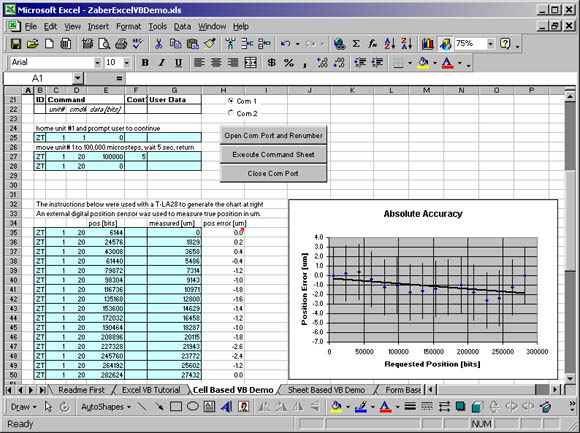Image resolution: width=580 pixels, height=433 pixels.
Task: Insert WordArt from the drawing toolbar
Action: pos(226,407)
